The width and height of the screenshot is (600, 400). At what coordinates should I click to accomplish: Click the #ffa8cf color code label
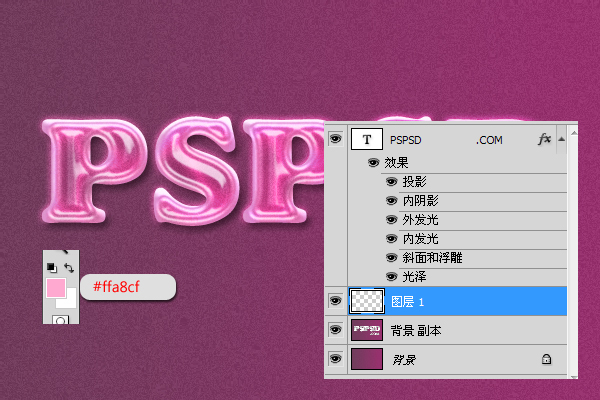(117, 287)
